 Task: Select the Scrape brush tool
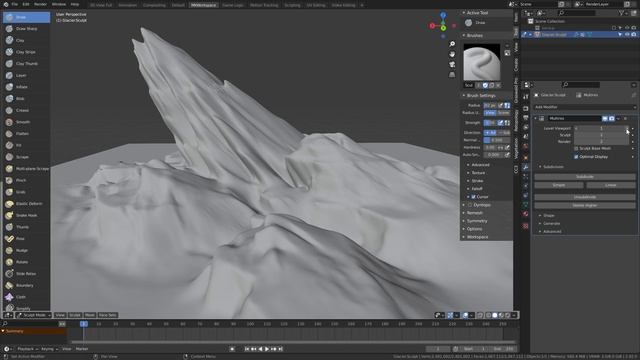click(x=27, y=157)
